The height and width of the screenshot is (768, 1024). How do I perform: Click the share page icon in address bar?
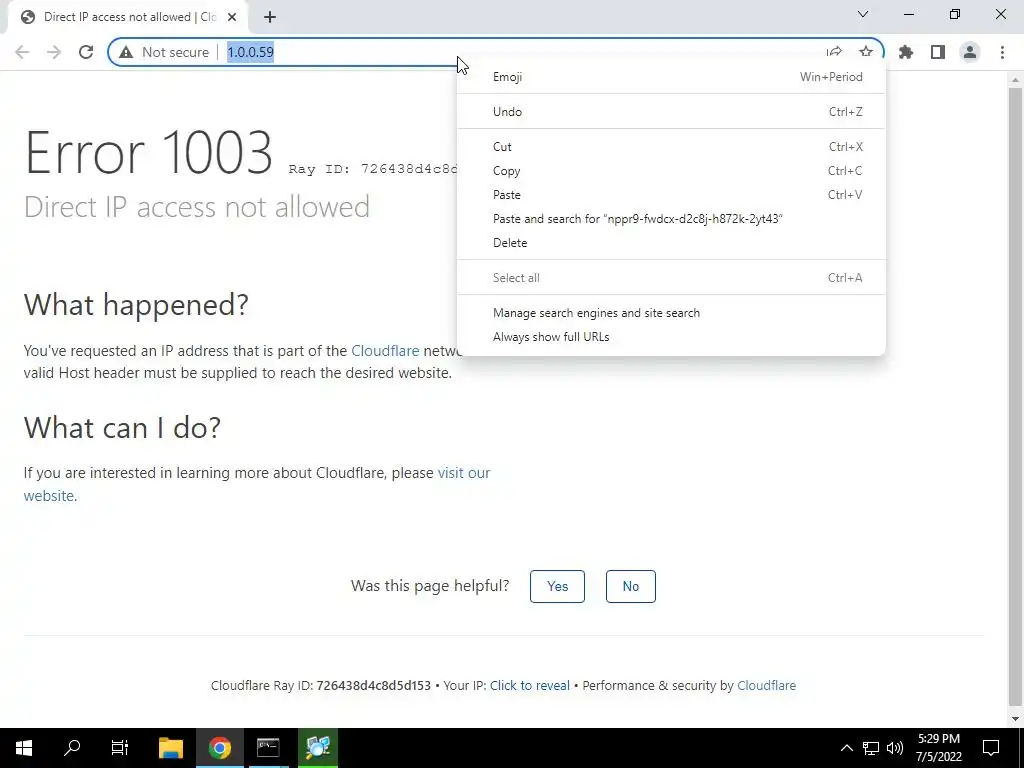tap(834, 52)
